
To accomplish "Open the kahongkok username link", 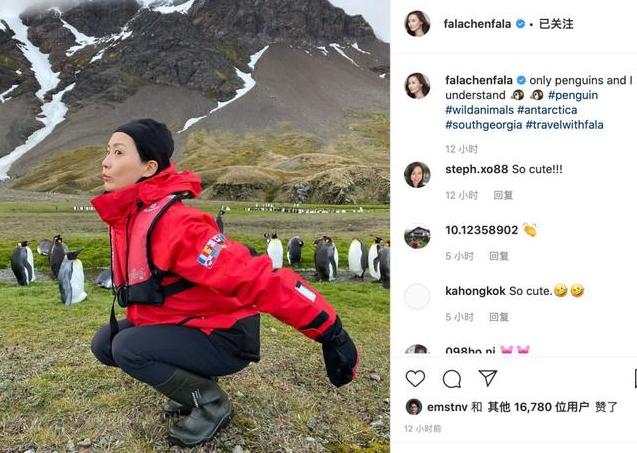I will click(x=475, y=291).
